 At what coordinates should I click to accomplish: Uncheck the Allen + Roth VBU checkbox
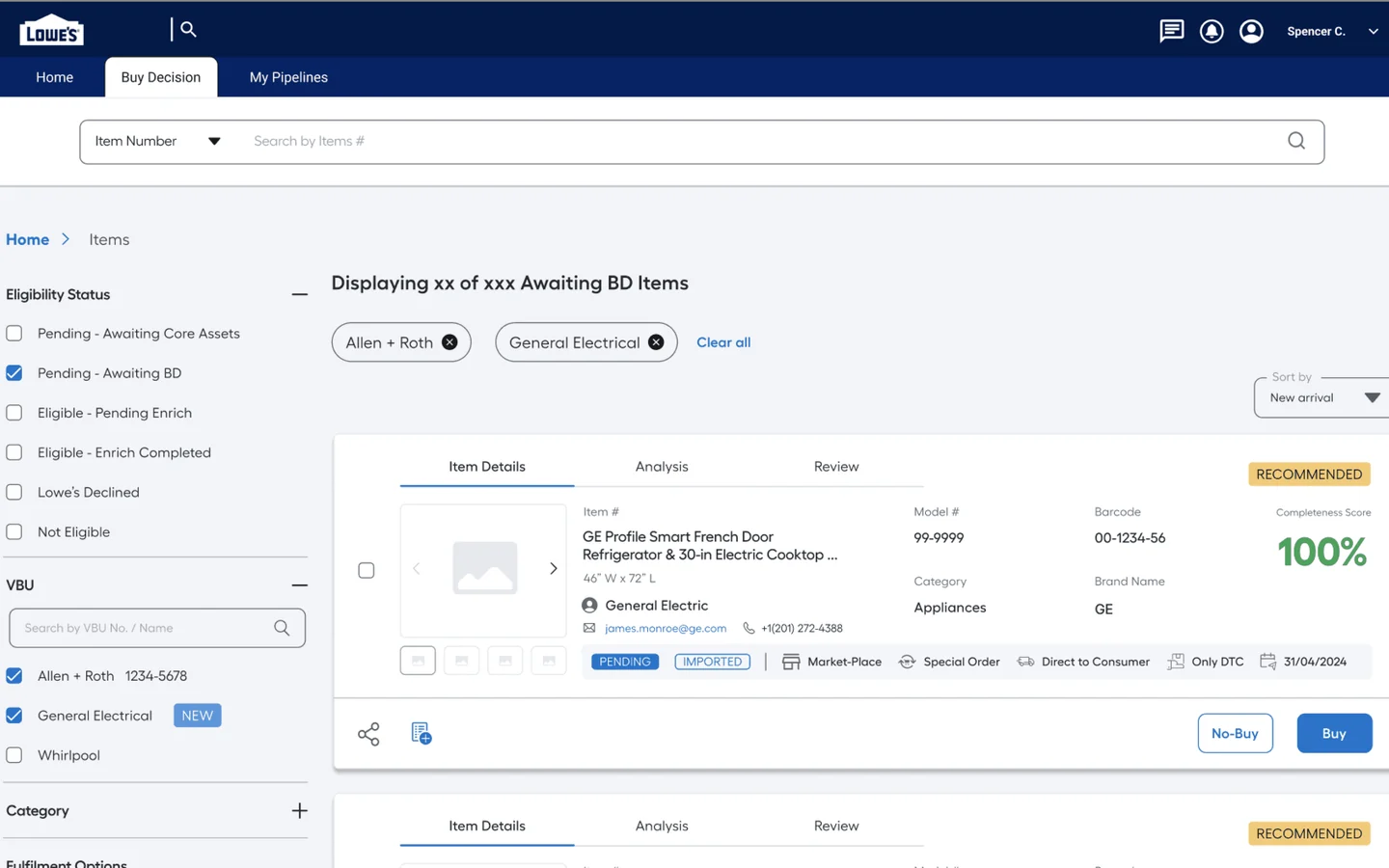pos(14,676)
